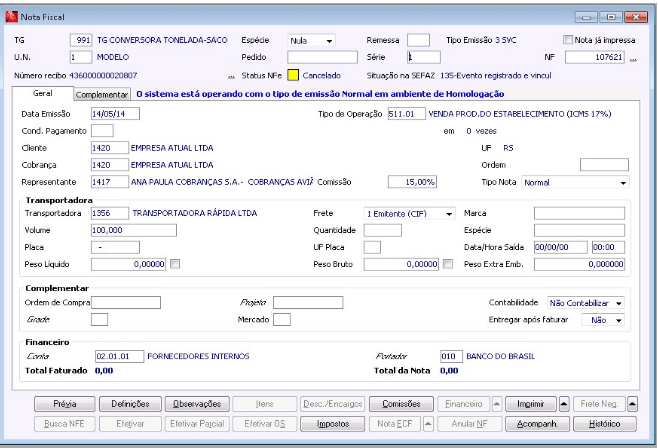Click the Representante field 1417
The width and height of the screenshot is (658, 448).
[110, 182]
